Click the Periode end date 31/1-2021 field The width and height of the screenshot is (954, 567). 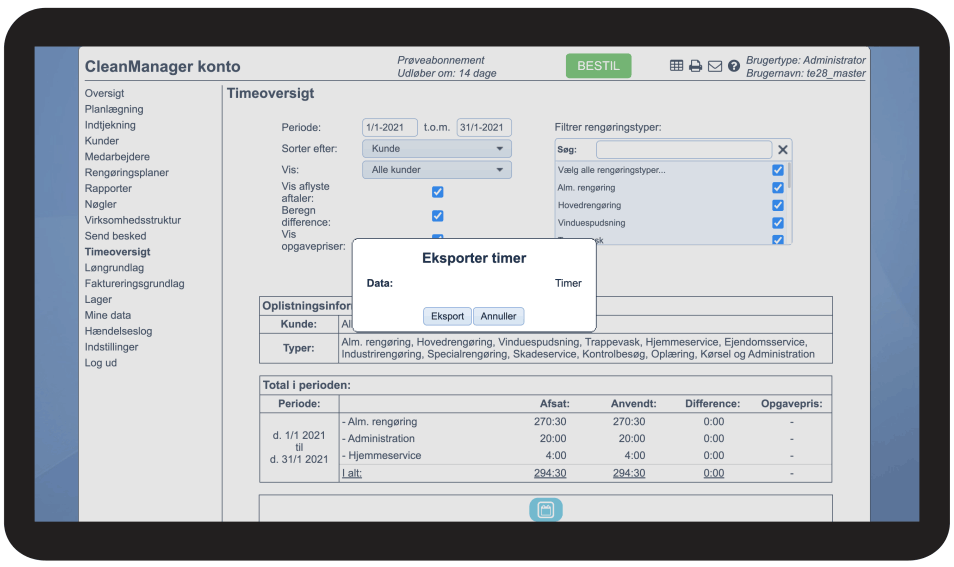coord(484,127)
